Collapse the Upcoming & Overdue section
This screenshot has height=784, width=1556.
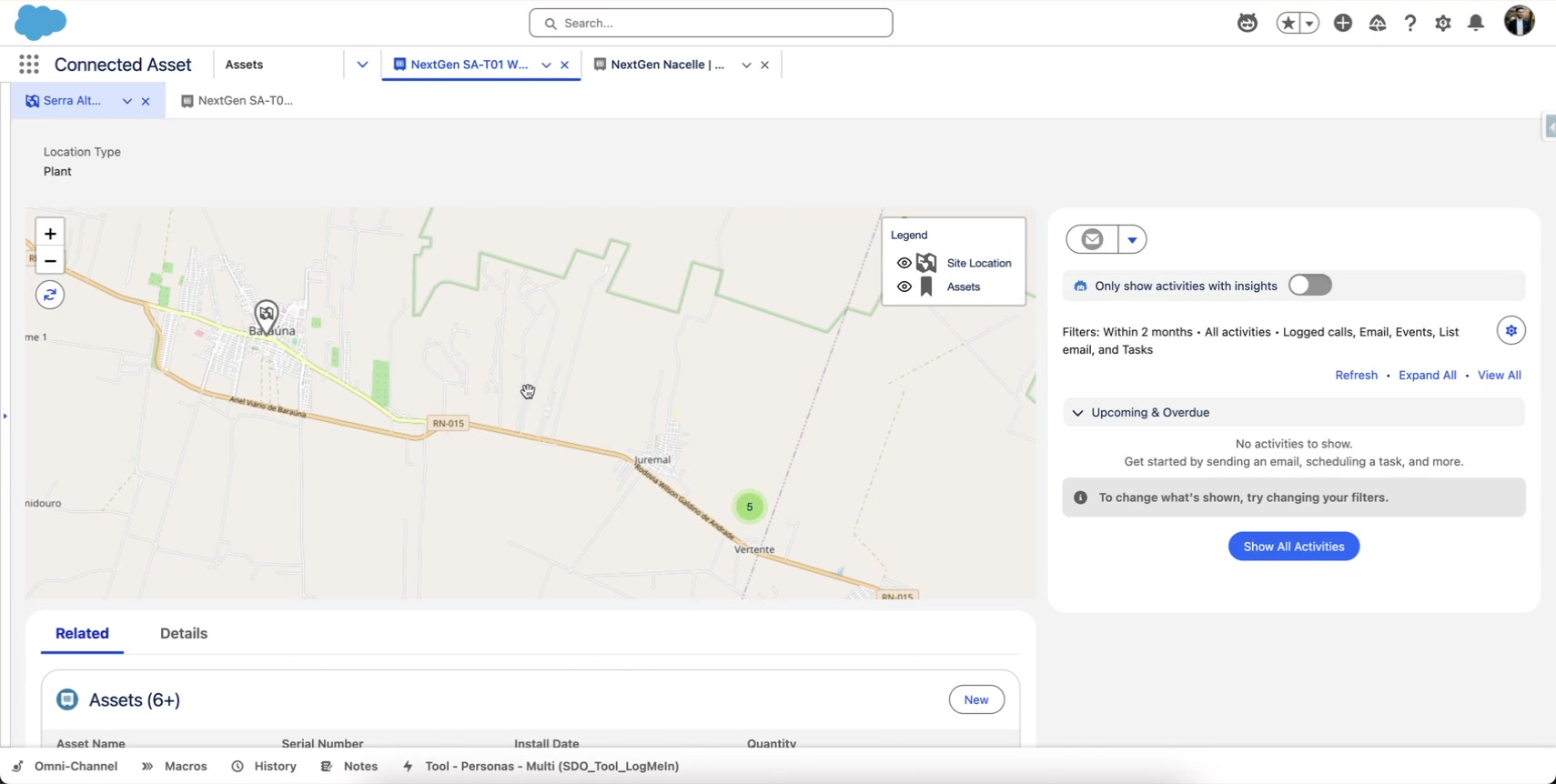click(1078, 413)
